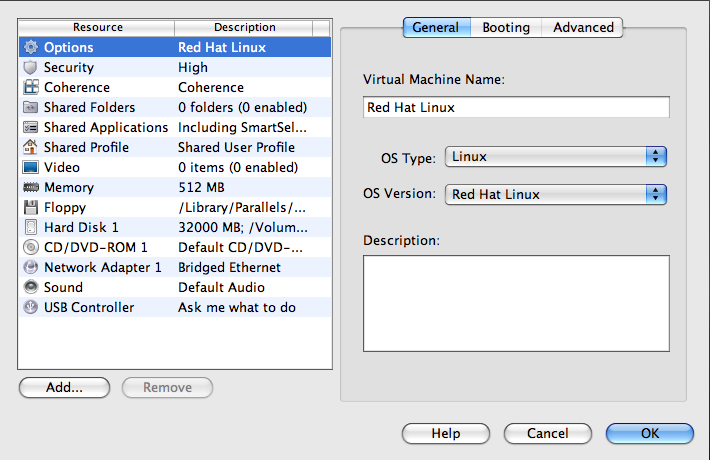The height and width of the screenshot is (460, 710).
Task: Click the 'Default Audio' description
Action: point(221,288)
